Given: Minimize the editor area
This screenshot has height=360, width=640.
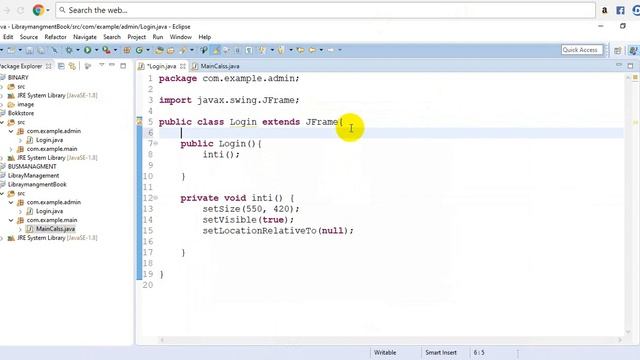Looking at the screenshot, I should coord(619,65).
